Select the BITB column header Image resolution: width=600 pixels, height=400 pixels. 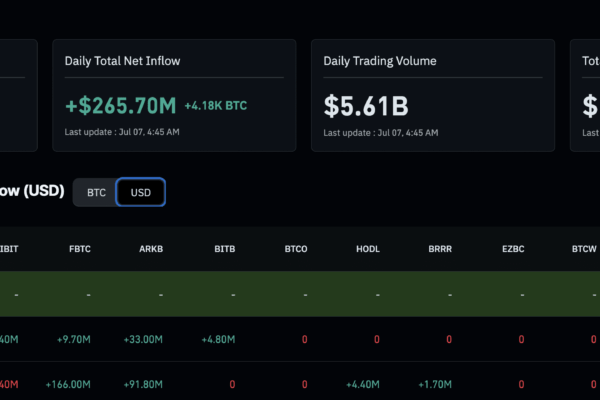click(225, 249)
